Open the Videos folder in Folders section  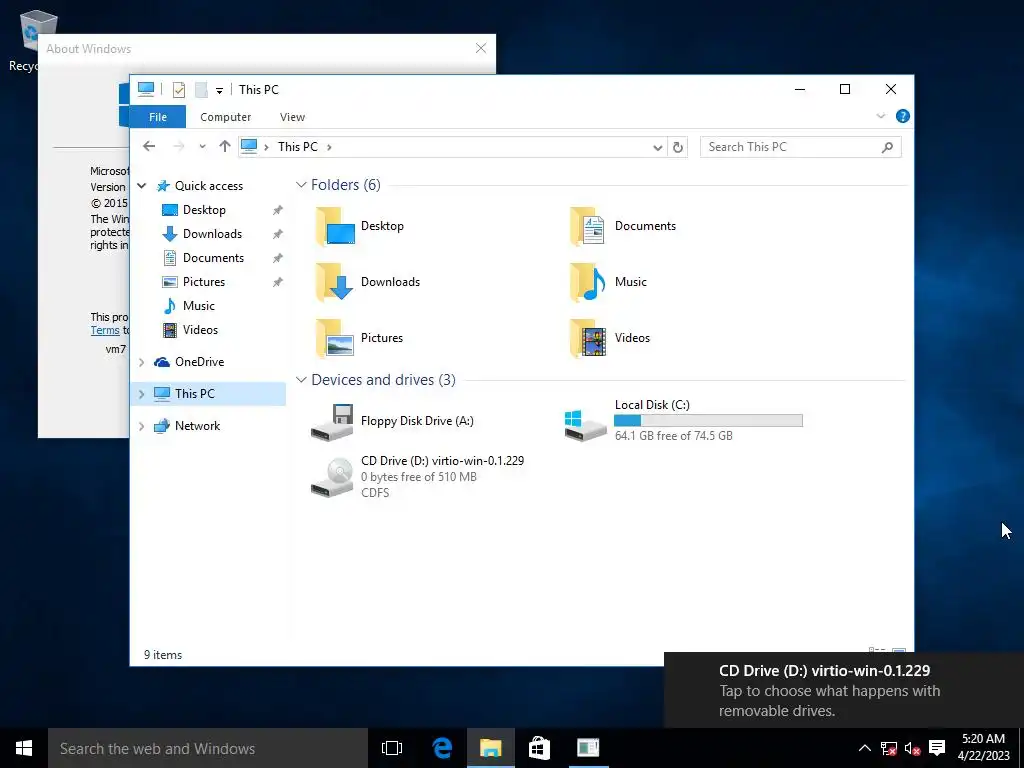coord(610,338)
